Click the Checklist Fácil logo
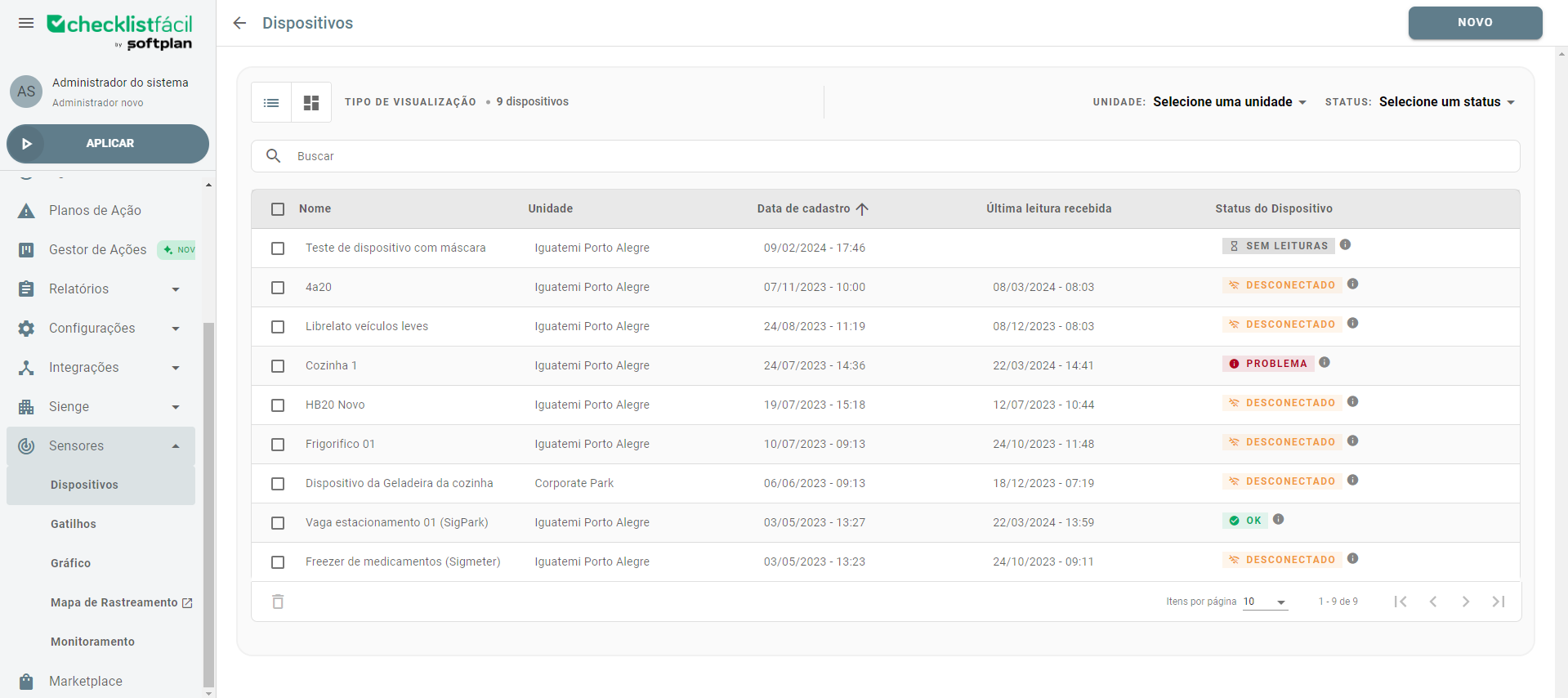 click(120, 32)
